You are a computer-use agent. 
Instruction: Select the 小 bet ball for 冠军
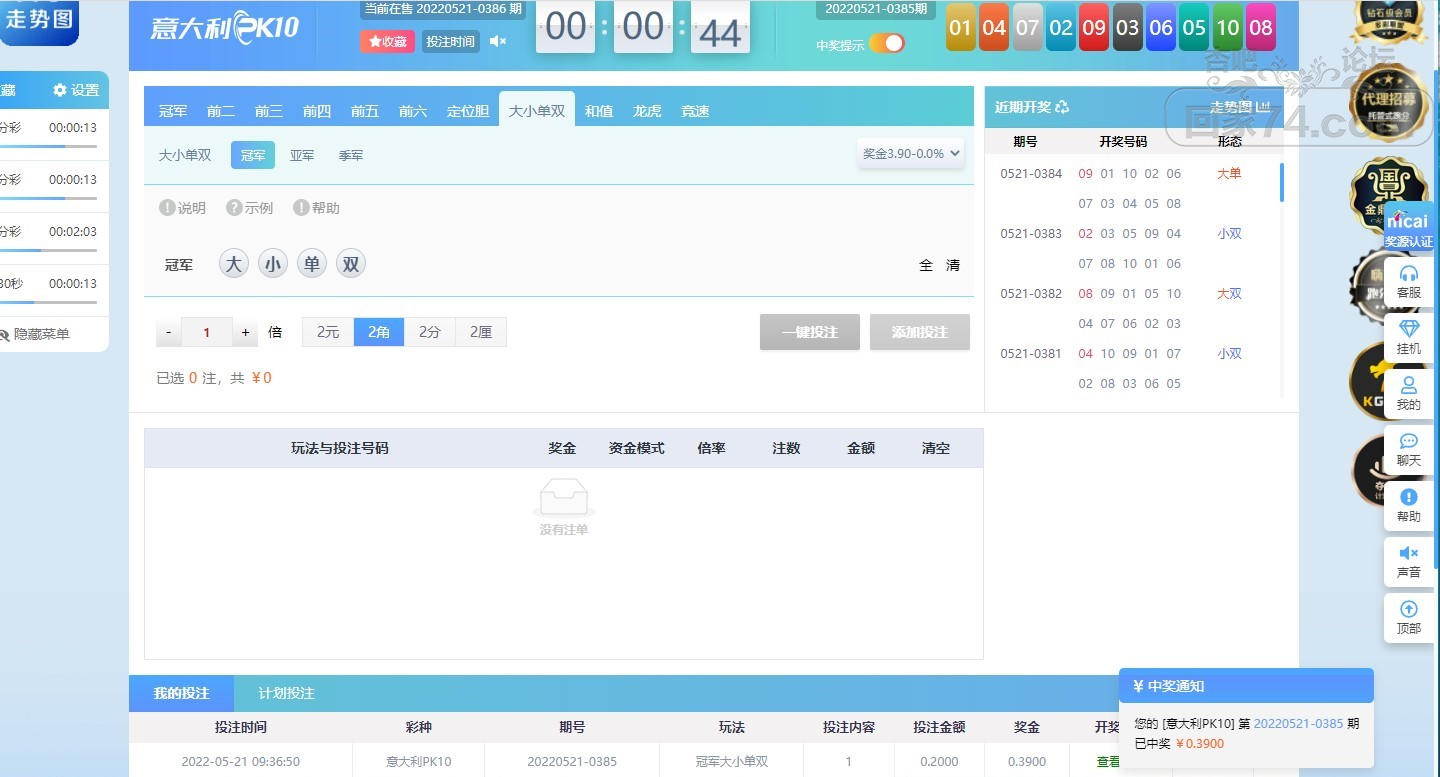tap(273, 264)
